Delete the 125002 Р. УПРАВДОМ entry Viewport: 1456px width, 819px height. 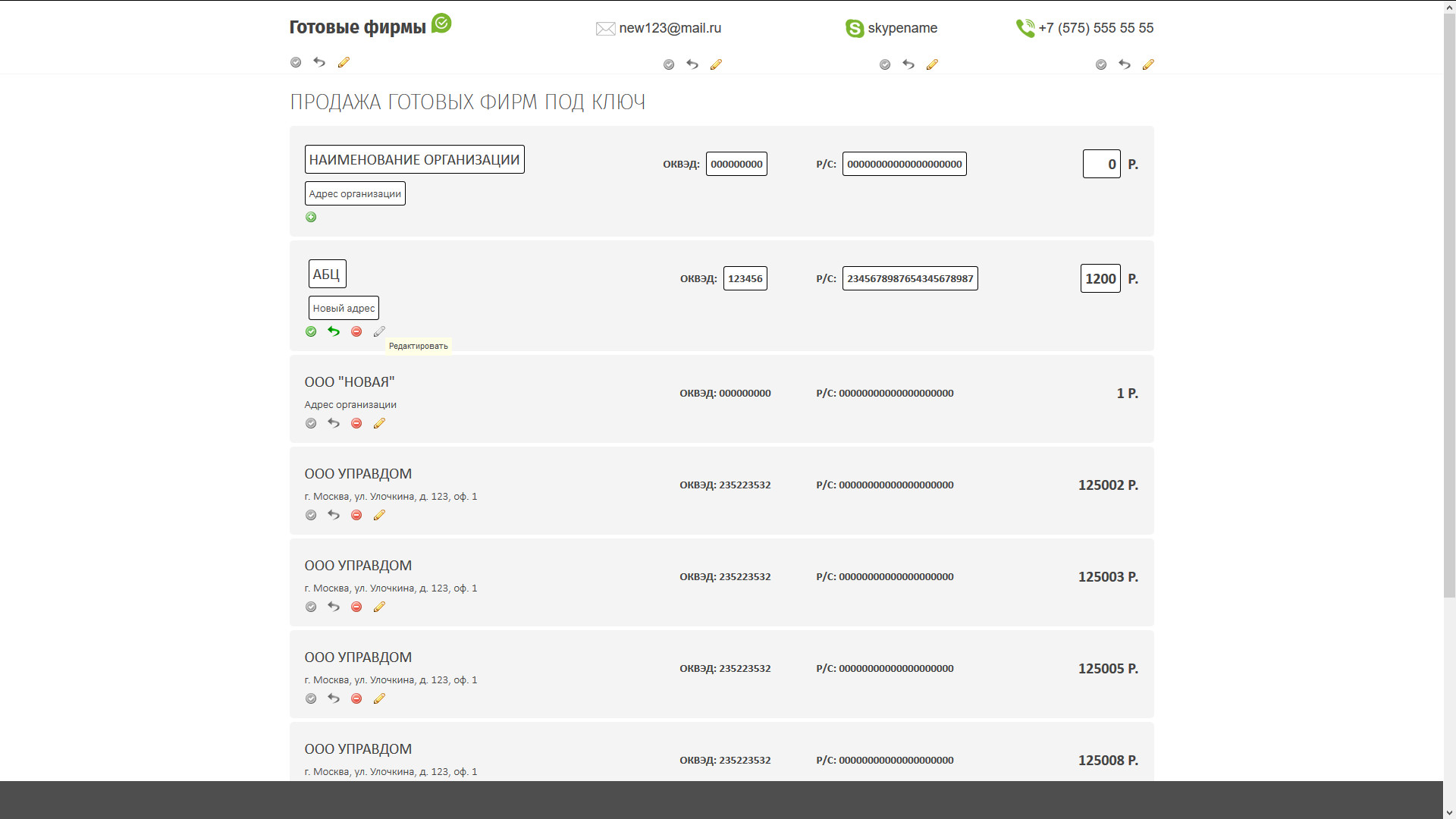pos(356,515)
